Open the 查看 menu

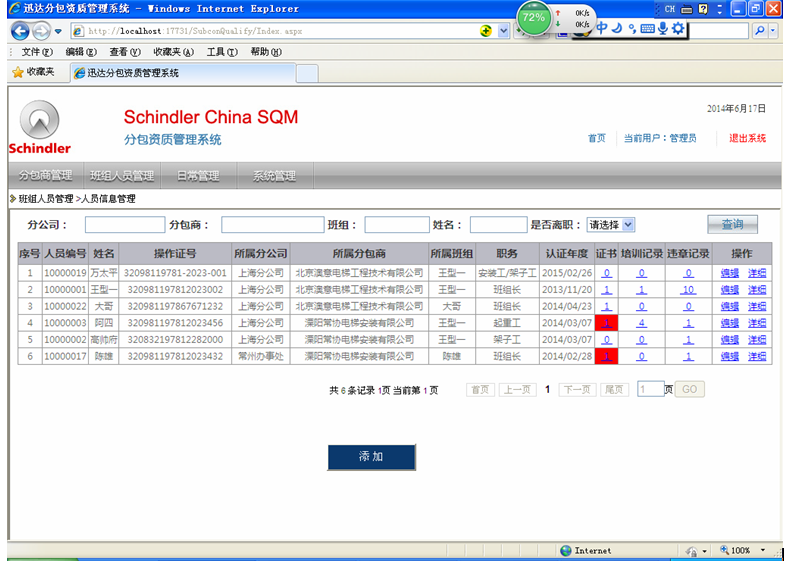[125, 51]
